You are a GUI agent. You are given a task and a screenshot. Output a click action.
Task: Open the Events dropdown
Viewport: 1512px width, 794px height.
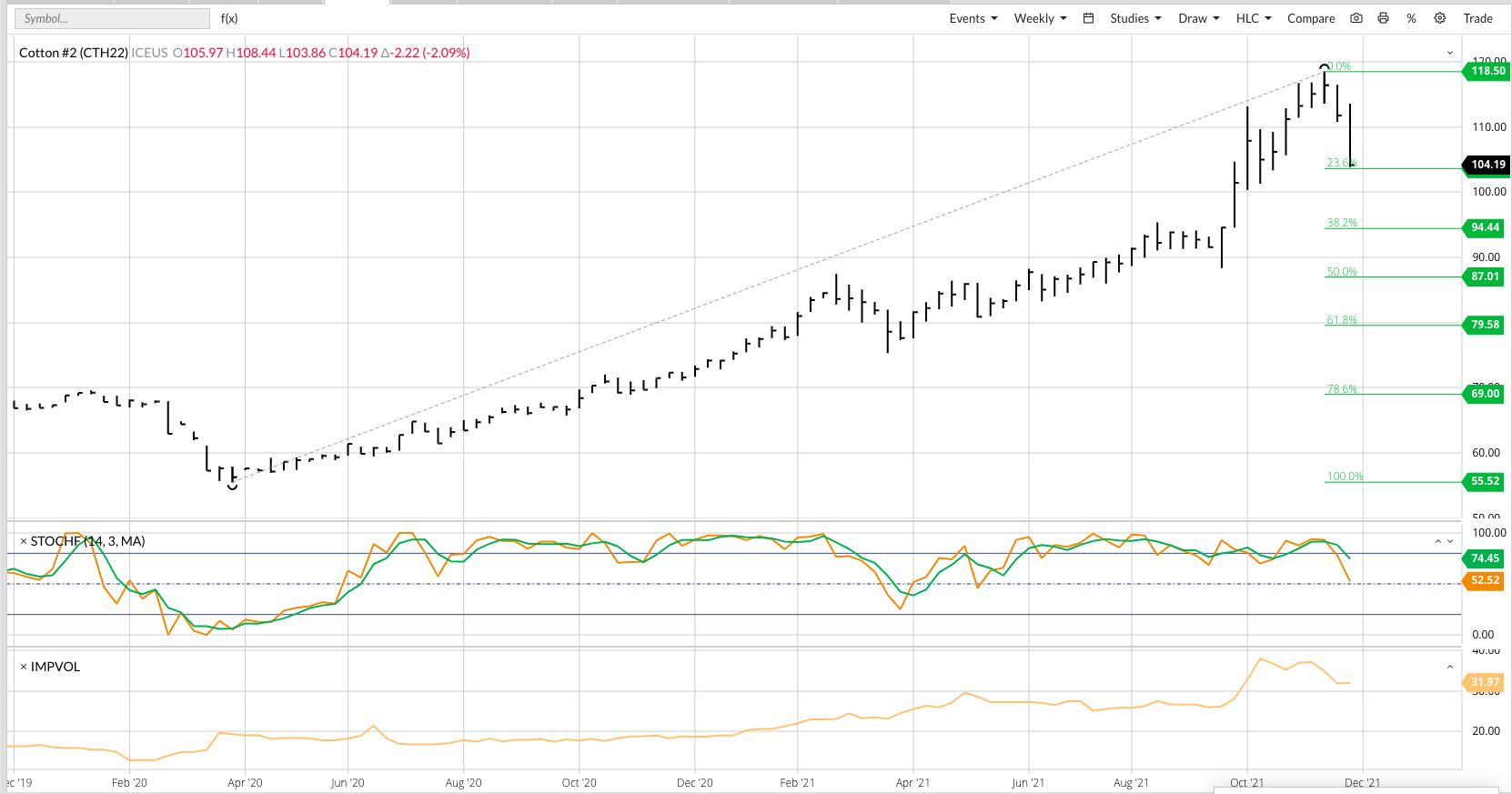click(973, 18)
